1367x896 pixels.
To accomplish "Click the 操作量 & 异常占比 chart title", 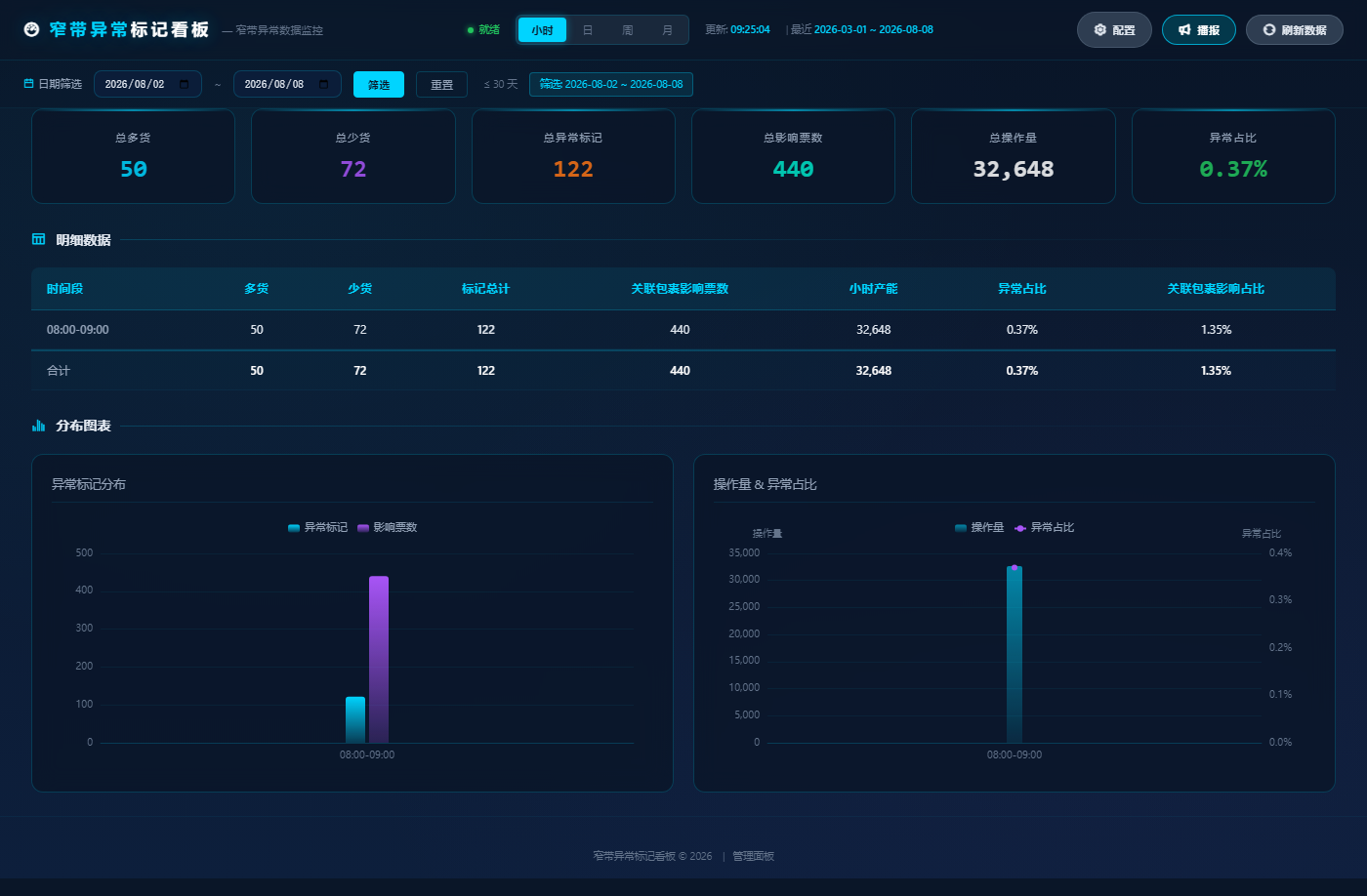I will 766,484.
